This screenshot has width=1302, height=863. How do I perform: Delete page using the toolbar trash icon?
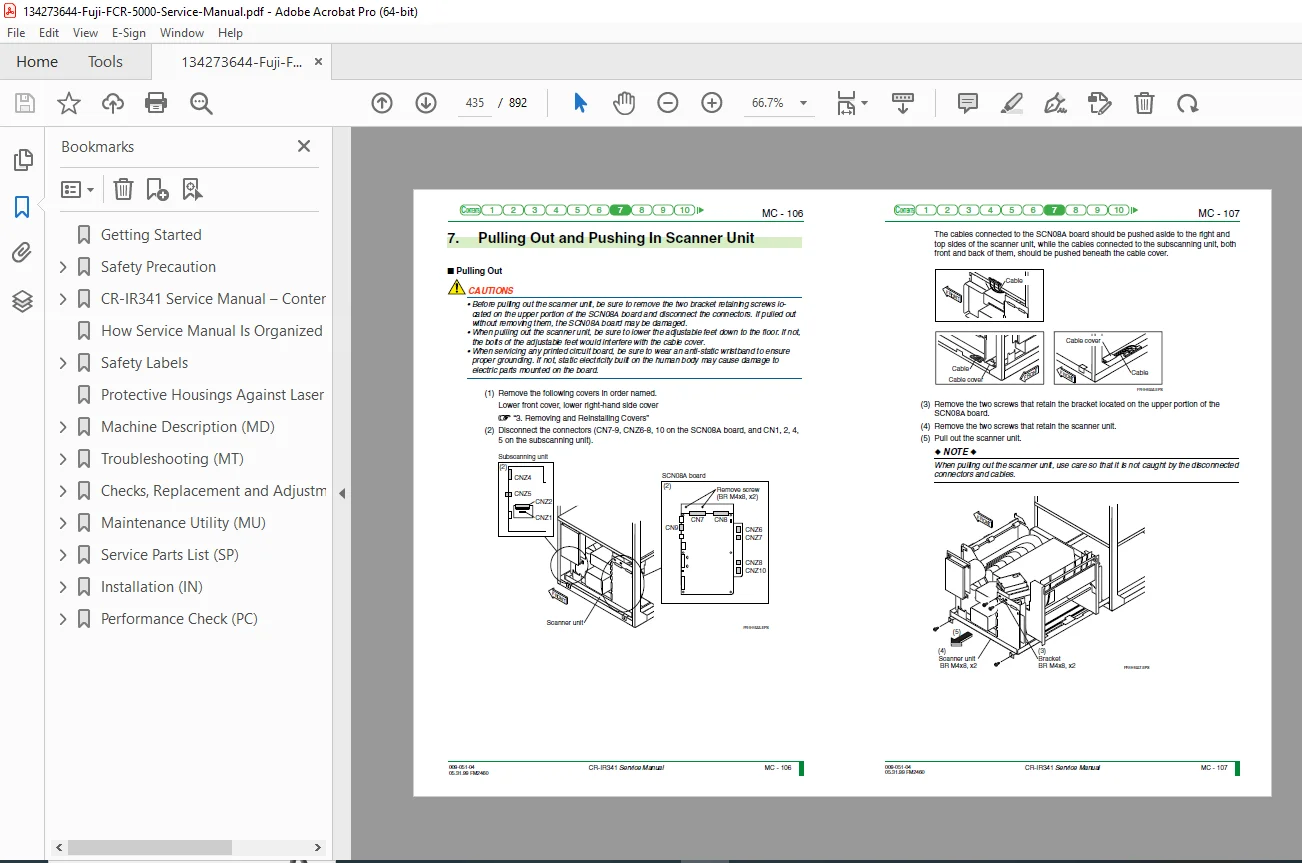pyautogui.click(x=1144, y=103)
